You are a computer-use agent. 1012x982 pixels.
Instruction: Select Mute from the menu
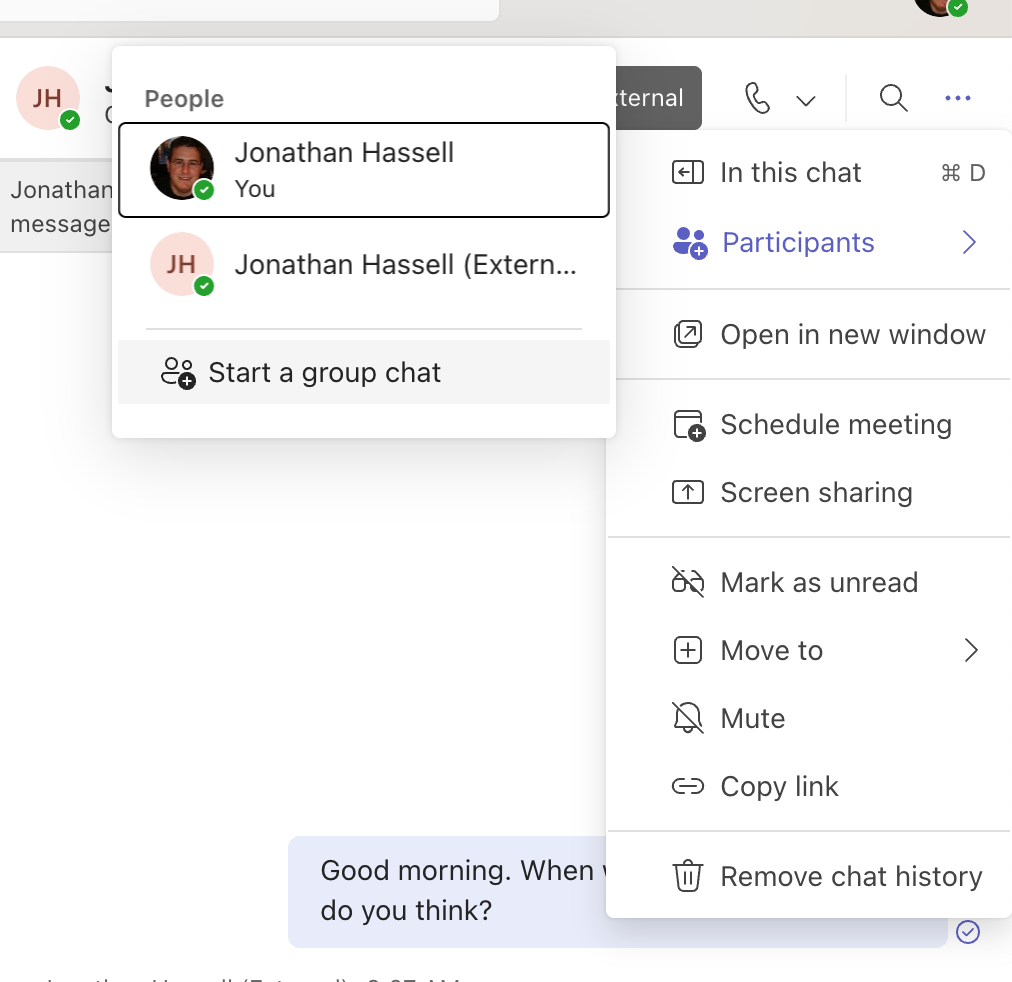coord(811,718)
